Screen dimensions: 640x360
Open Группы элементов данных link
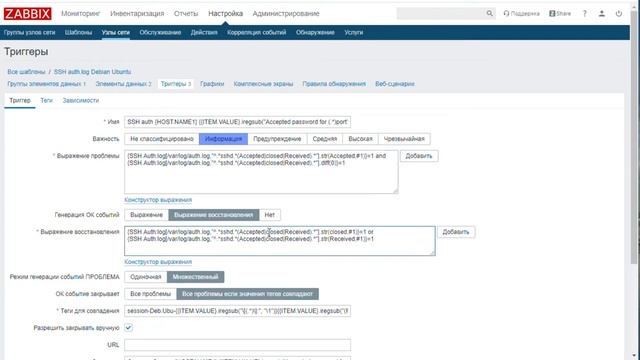pyautogui.click(x=47, y=84)
